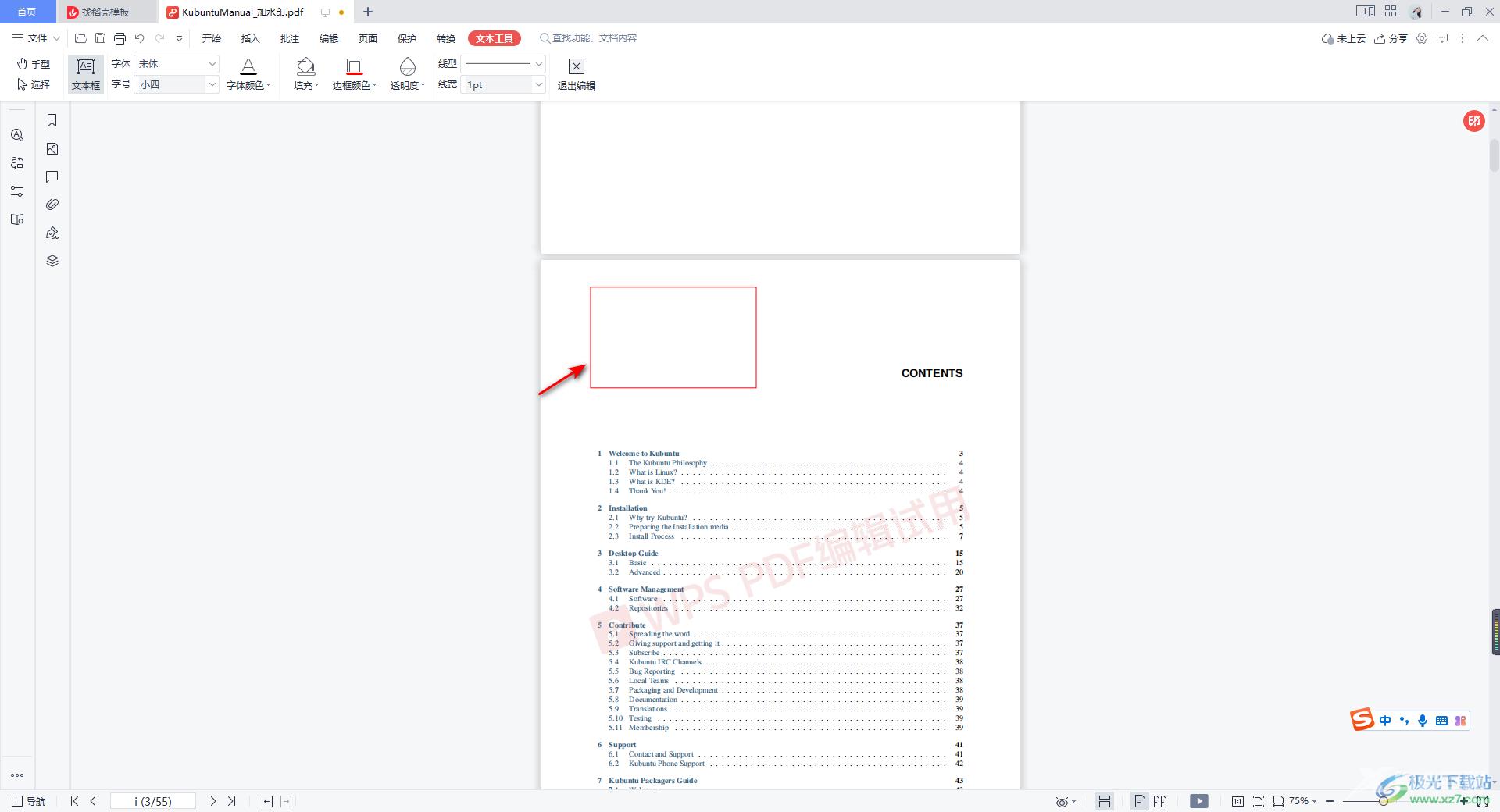Click 退出编辑 to exit editing
The height and width of the screenshot is (812, 1500).
[577, 74]
